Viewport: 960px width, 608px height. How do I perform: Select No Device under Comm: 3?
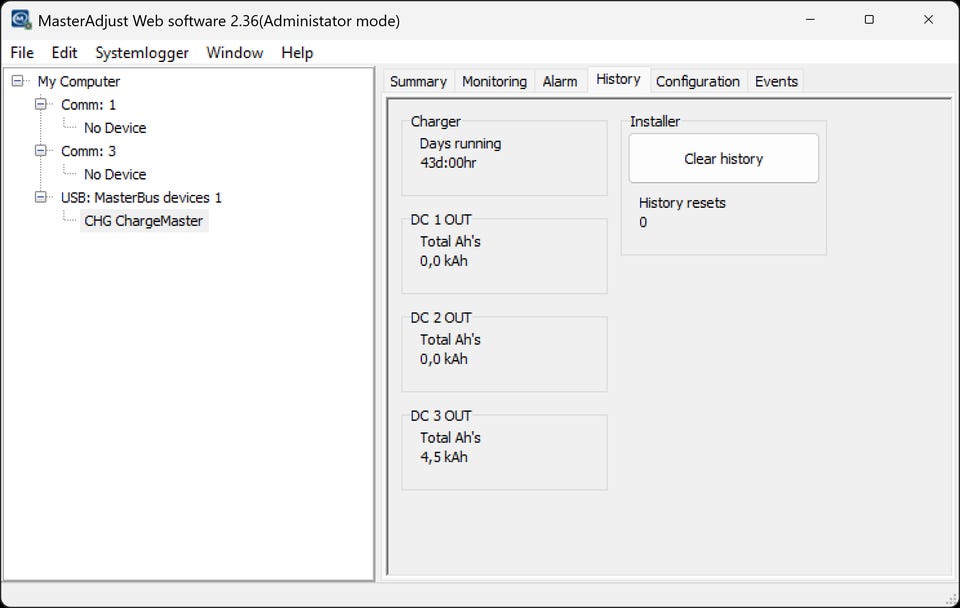[115, 175]
